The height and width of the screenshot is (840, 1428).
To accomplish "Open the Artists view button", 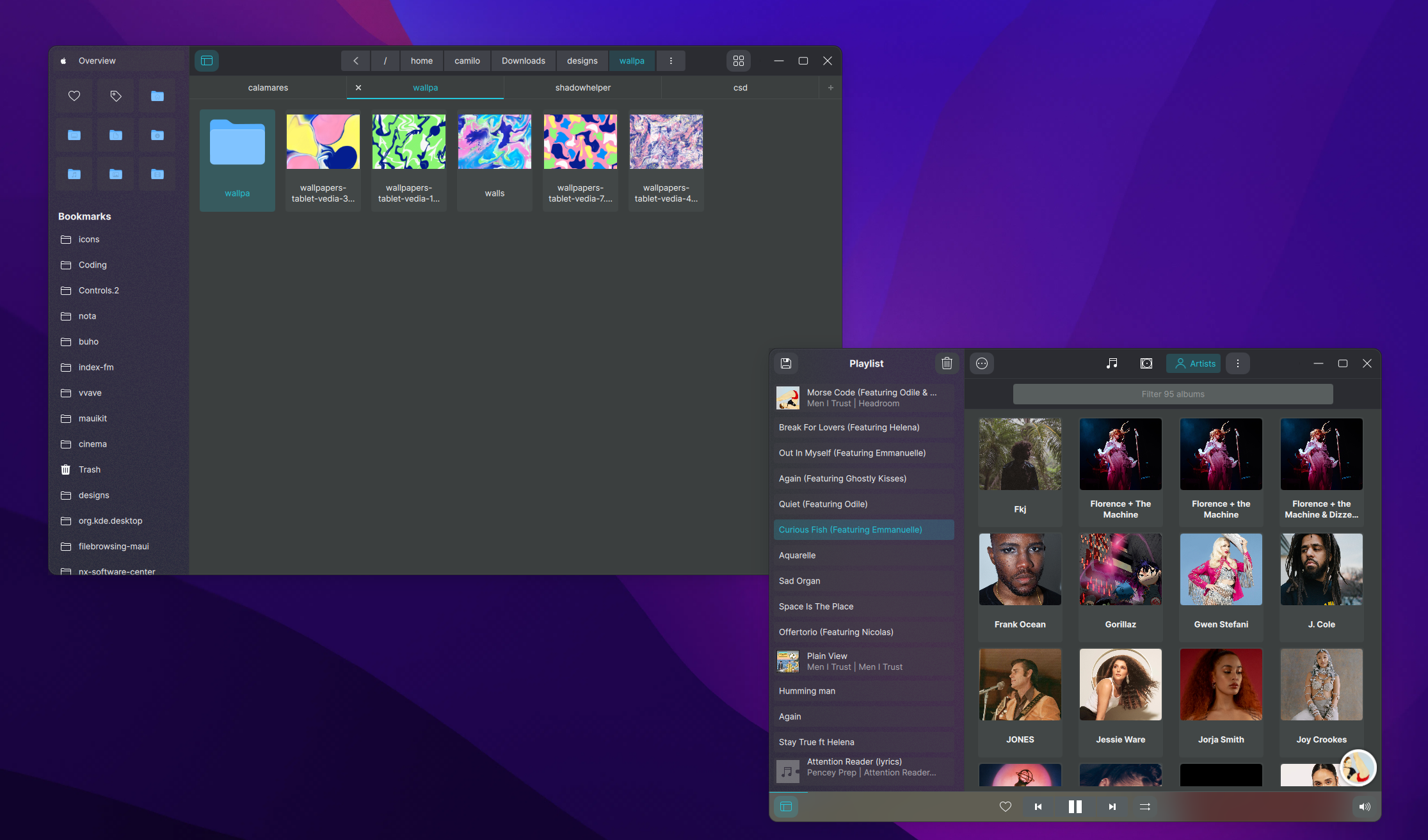I will click(1194, 363).
